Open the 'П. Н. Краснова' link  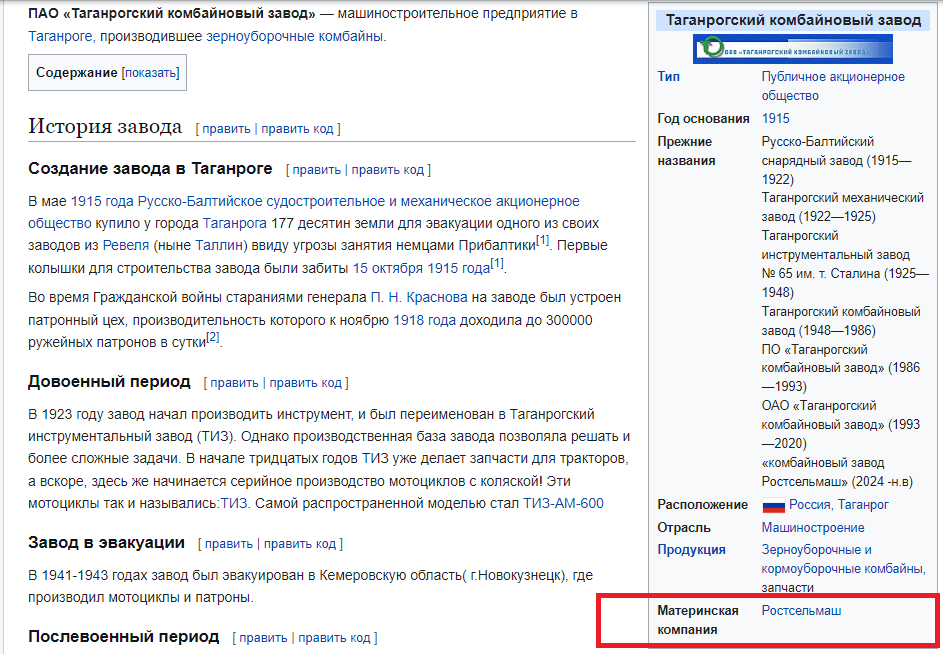tap(419, 298)
